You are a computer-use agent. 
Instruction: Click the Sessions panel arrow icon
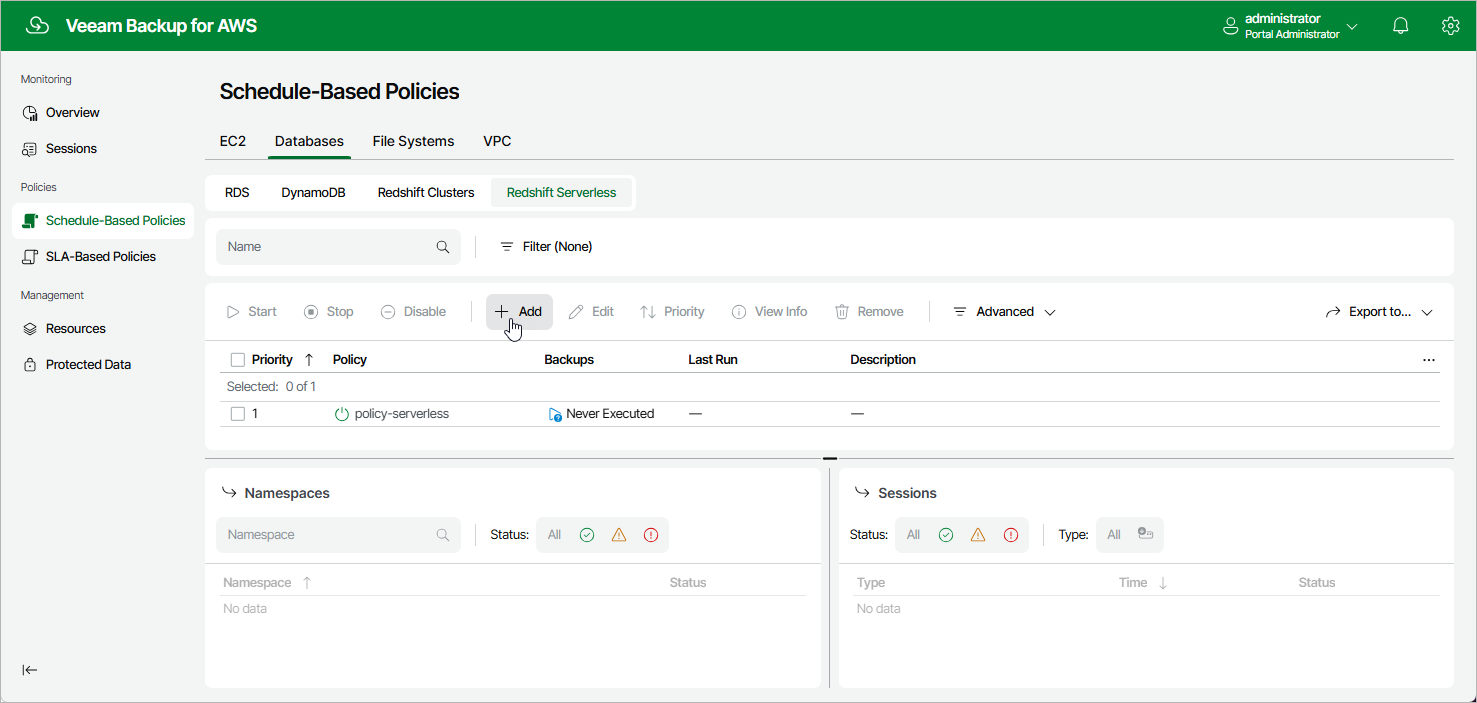coord(861,493)
